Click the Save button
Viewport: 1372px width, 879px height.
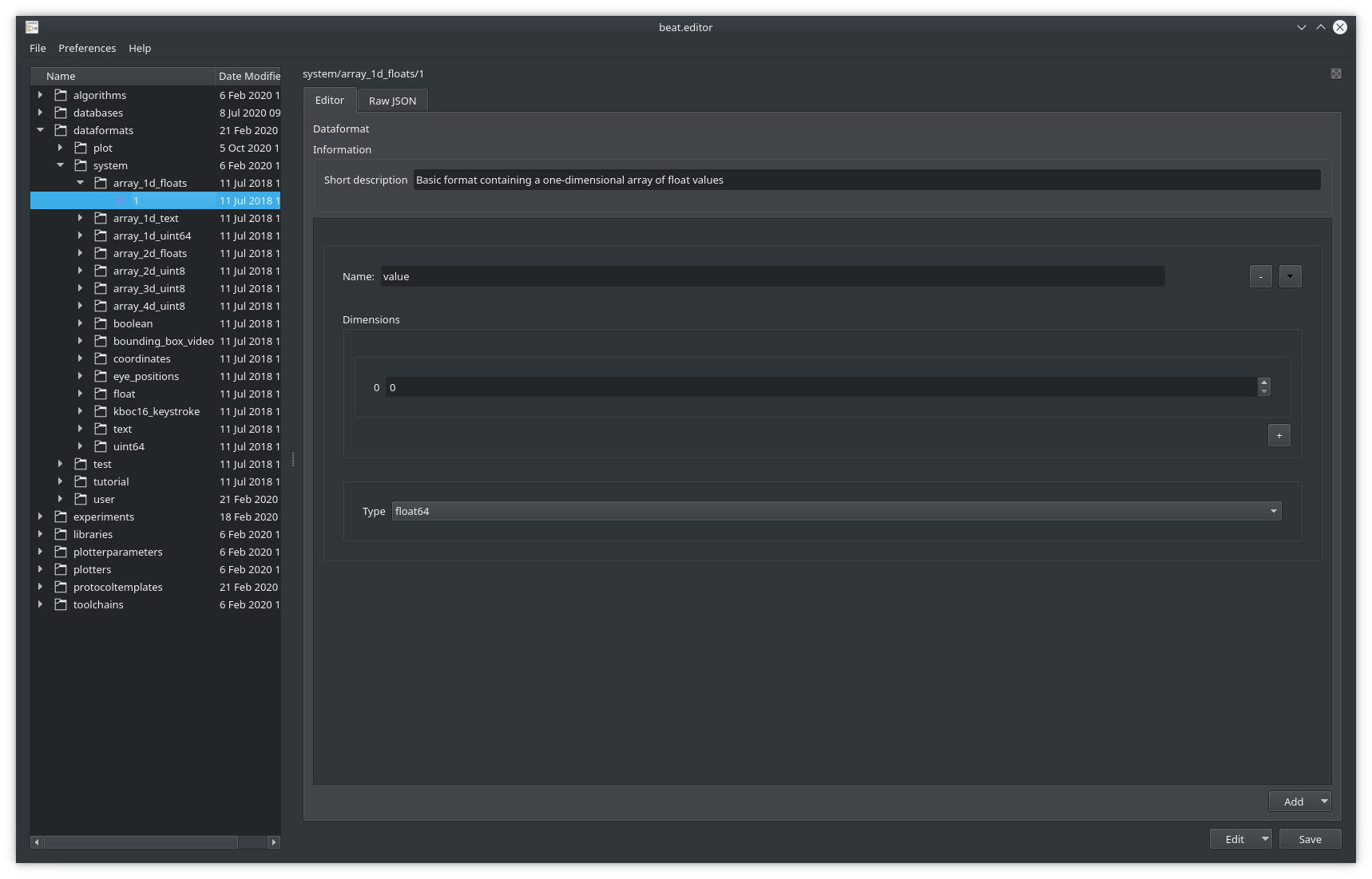point(1310,838)
